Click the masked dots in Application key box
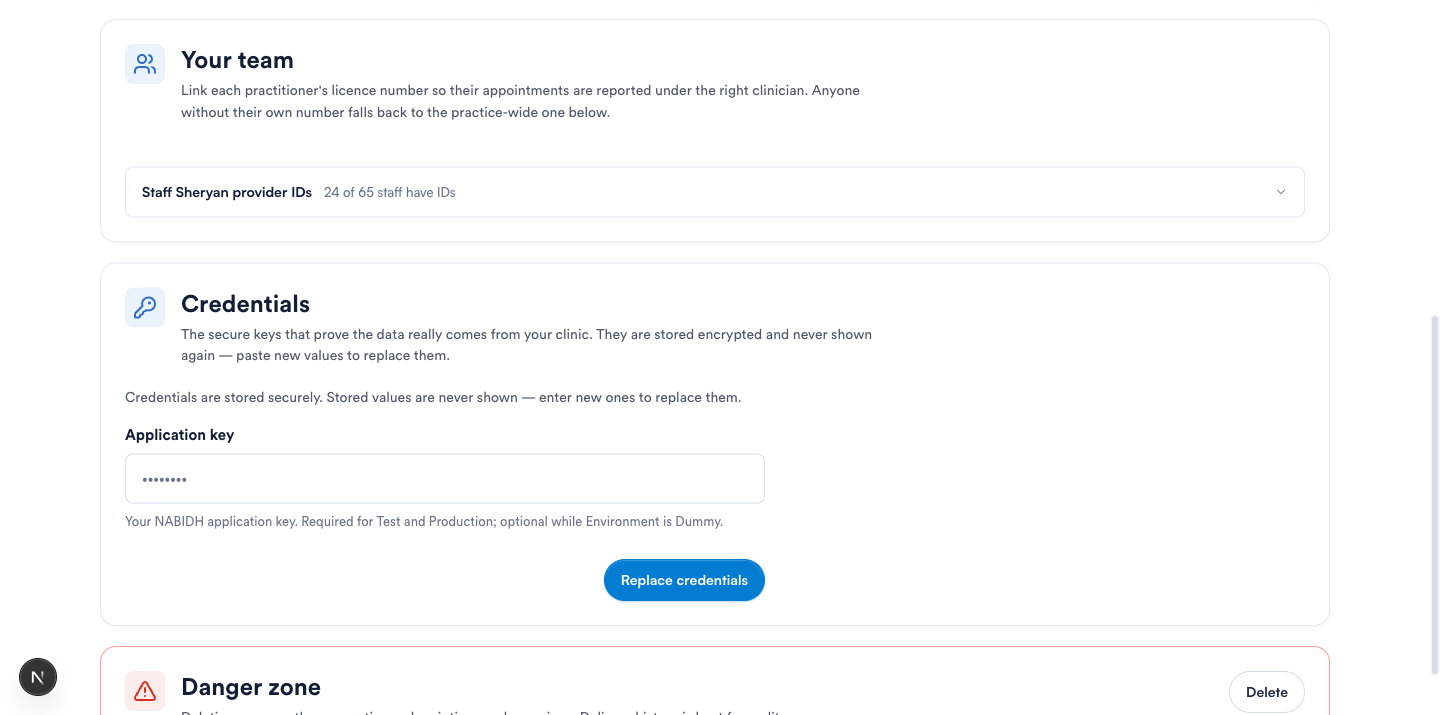Image resolution: width=1440 pixels, height=715 pixels. coord(164,480)
